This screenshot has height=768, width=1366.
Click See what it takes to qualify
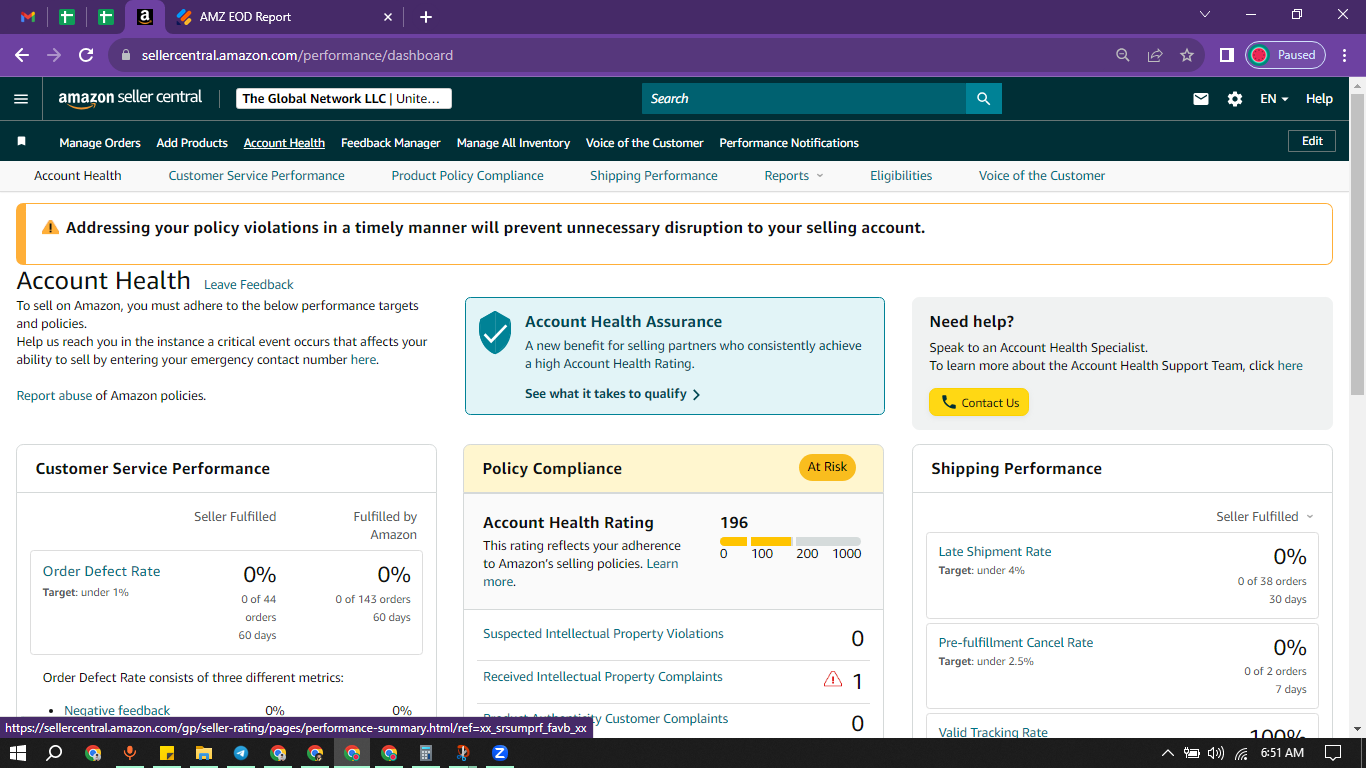[x=612, y=394]
